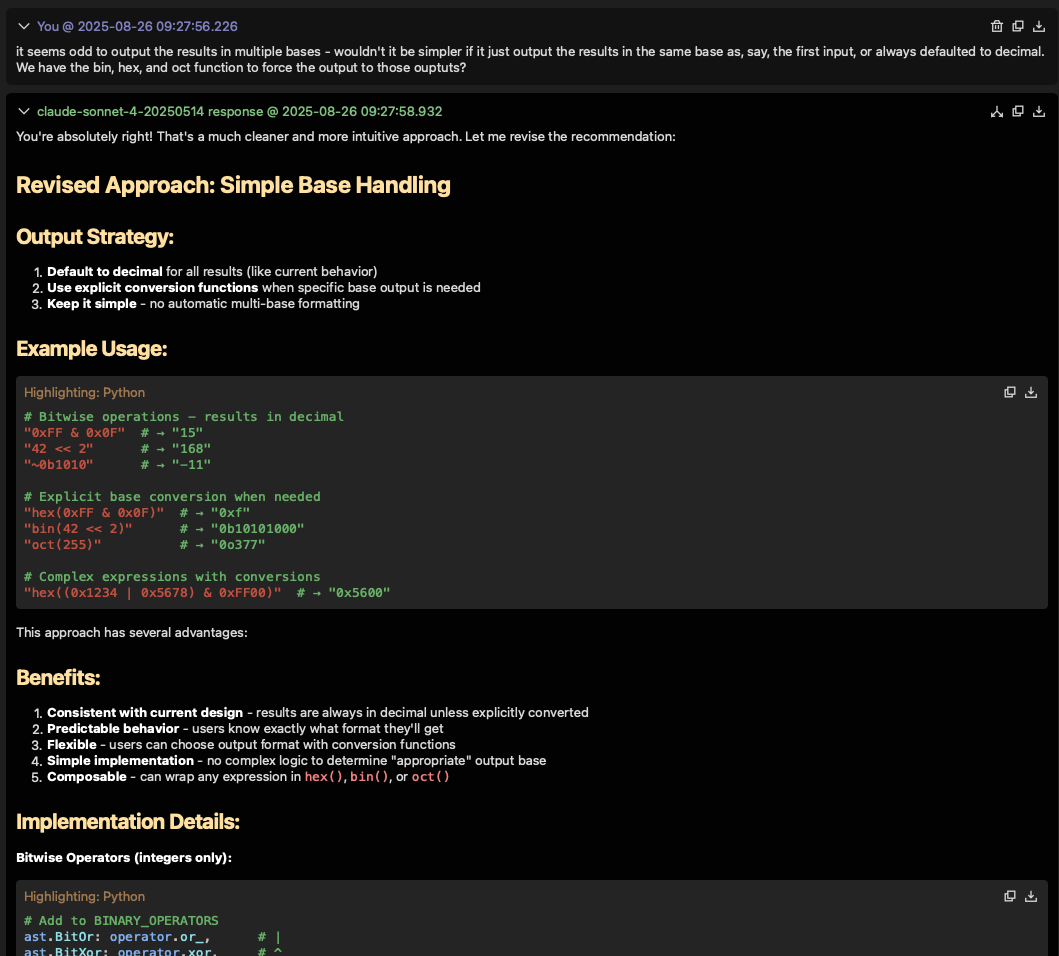Copy the claude-sonnet response
Screen dimensions: 1059x956
coord(1018,112)
